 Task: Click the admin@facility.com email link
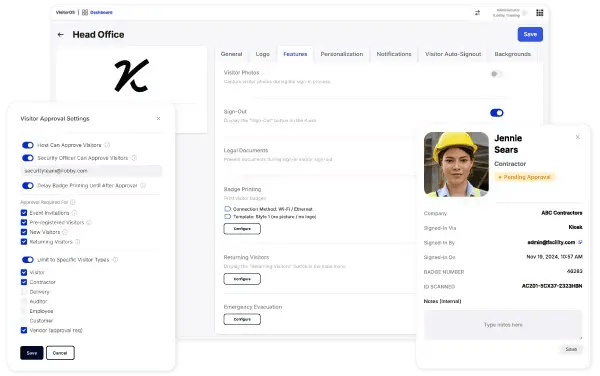click(x=551, y=242)
